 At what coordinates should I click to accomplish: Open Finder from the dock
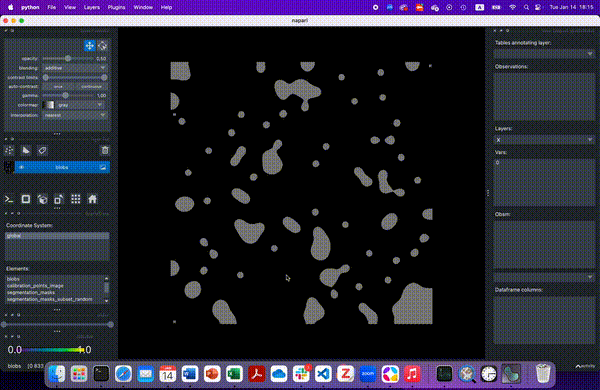(57, 374)
